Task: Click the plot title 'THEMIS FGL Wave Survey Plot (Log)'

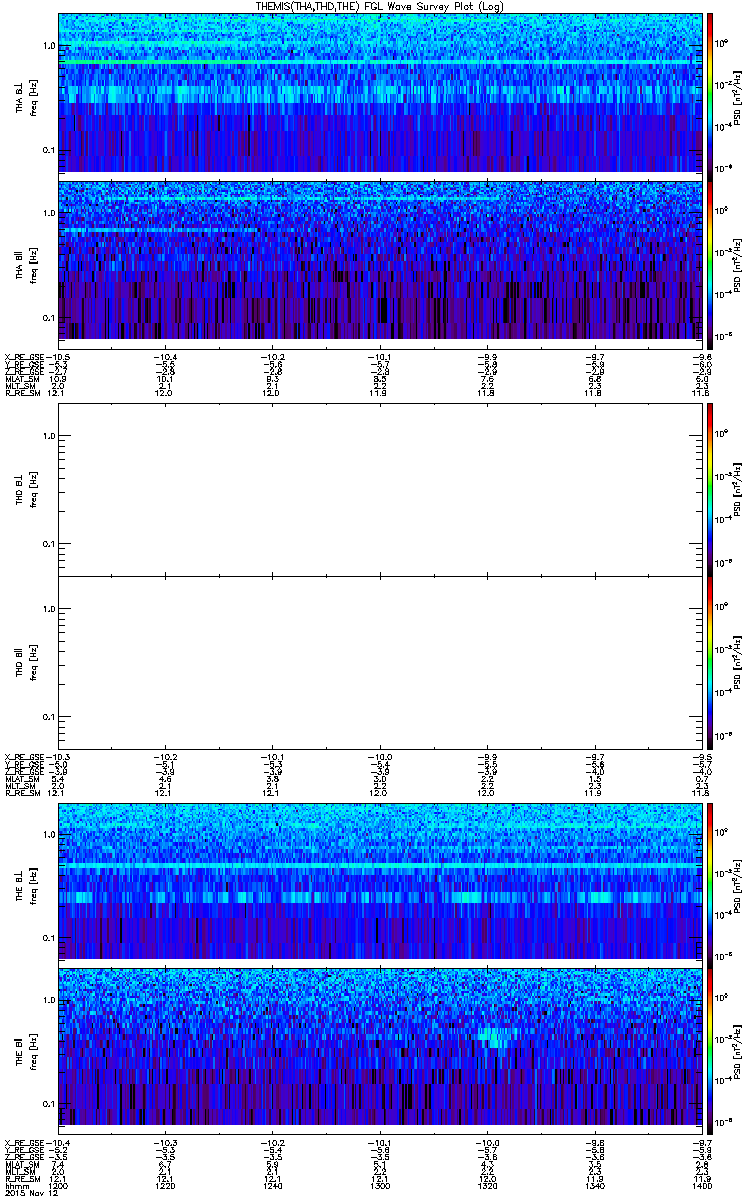Action: (x=380, y=6)
